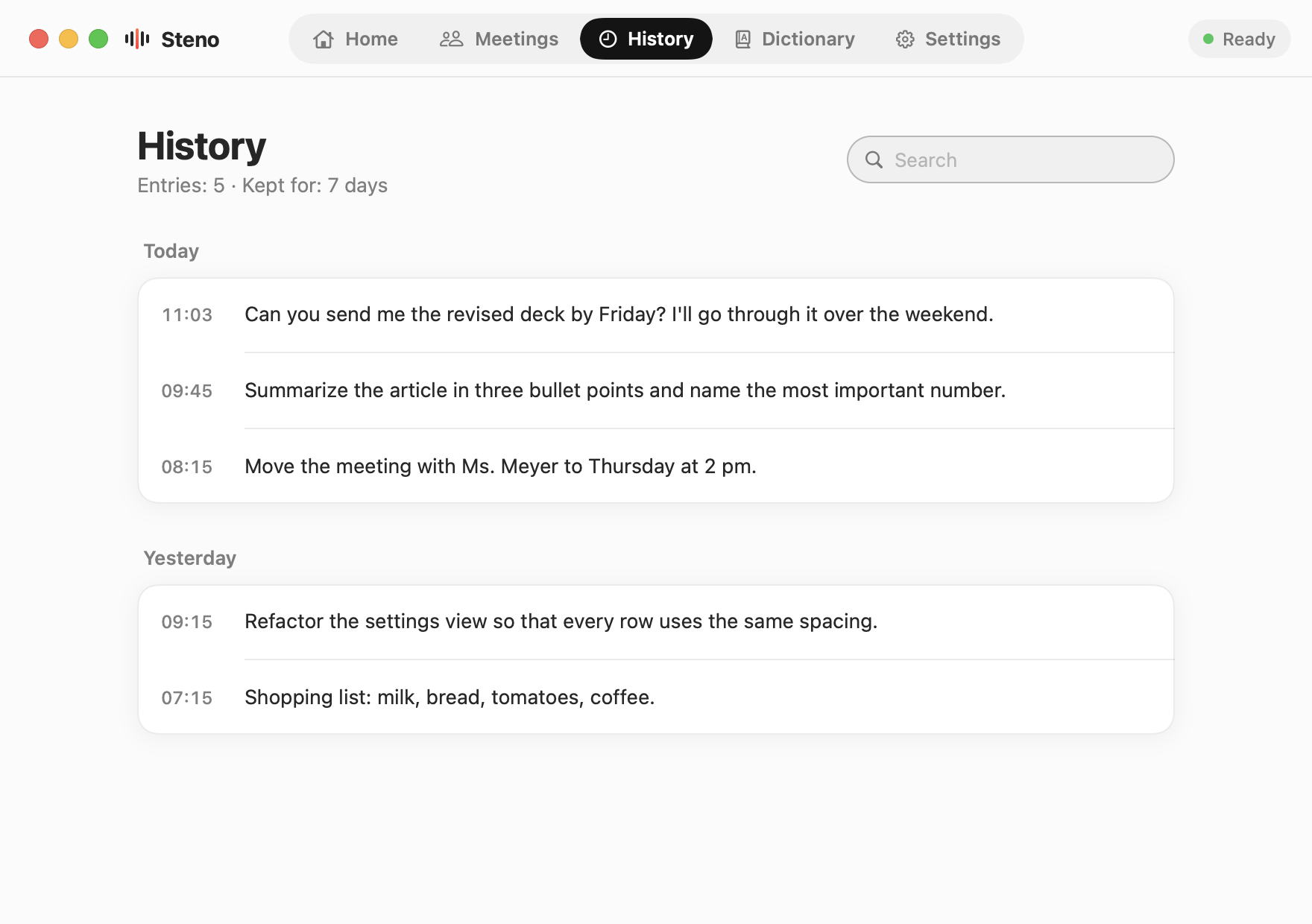Click the book icon in Dictionary tab

[x=742, y=39]
